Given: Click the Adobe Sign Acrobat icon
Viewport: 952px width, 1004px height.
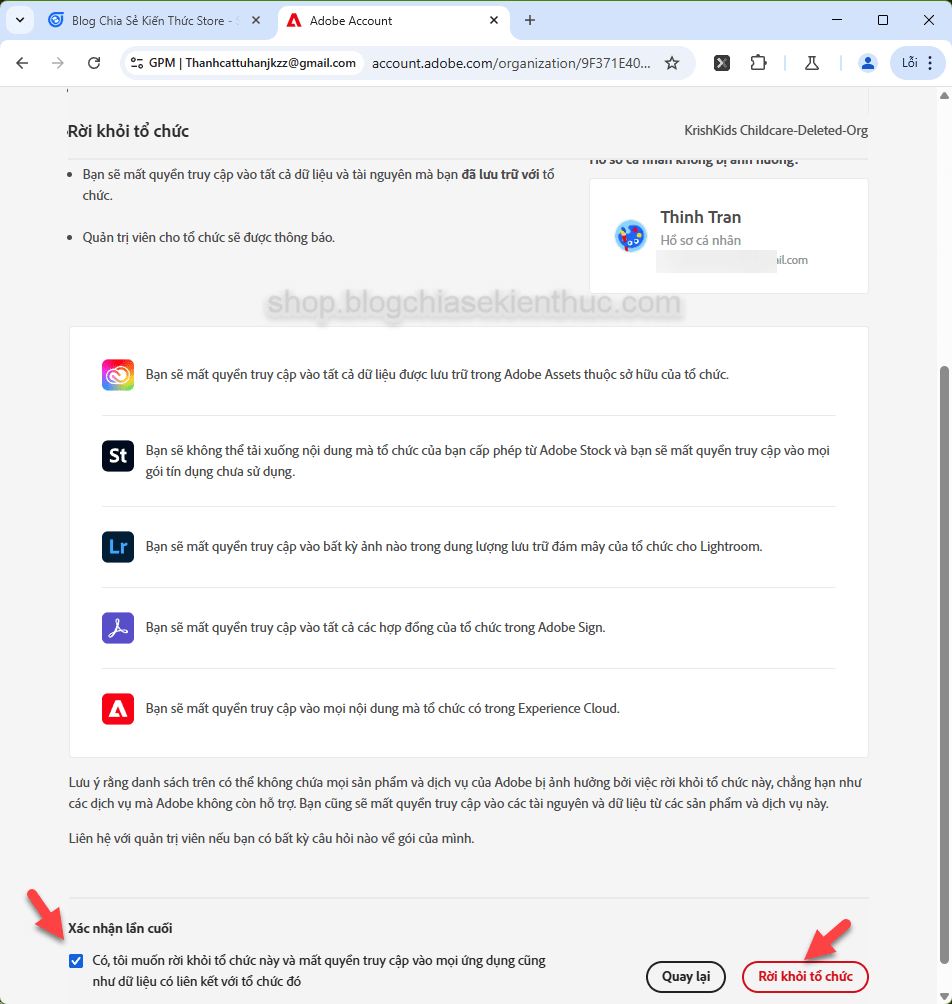Looking at the screenshot, I should tap(118, 628).
